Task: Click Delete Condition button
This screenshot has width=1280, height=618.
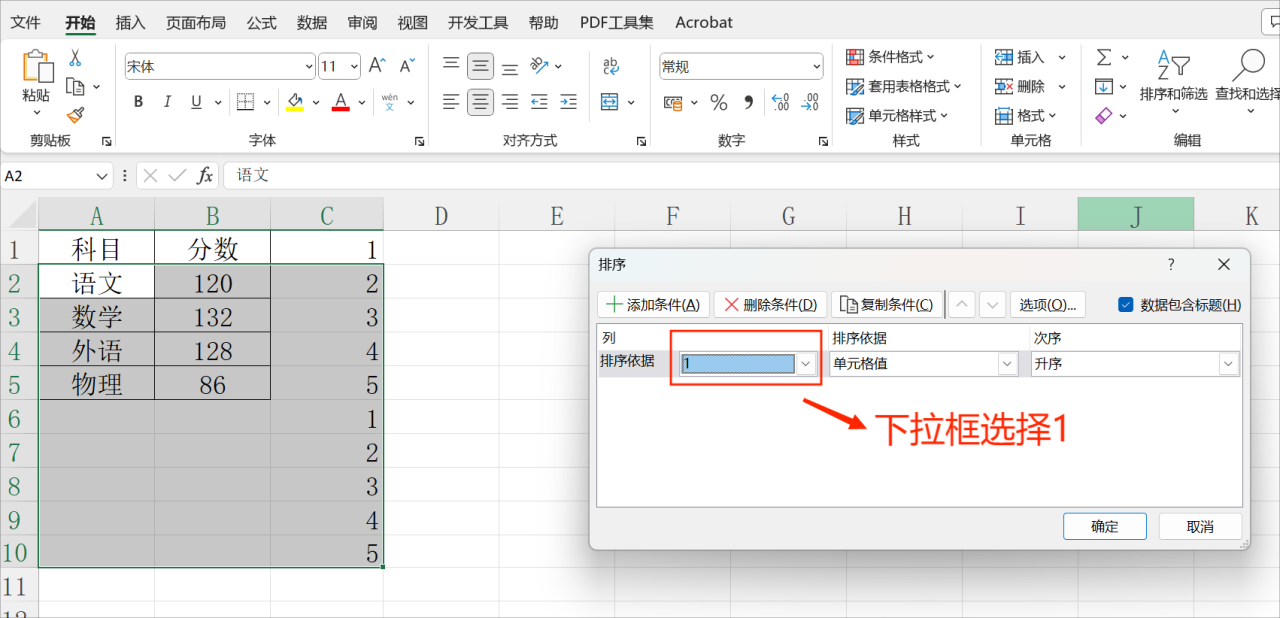Action: click(770, 304)
